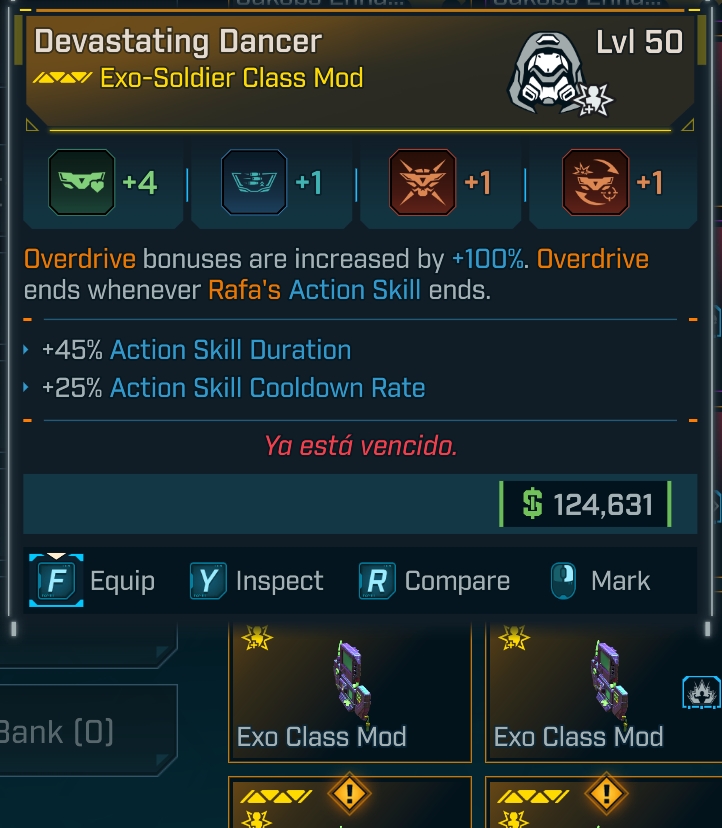Select the rightmost red +1 skill icon
This screenshot has height=828, width=722.
[596, 183]
